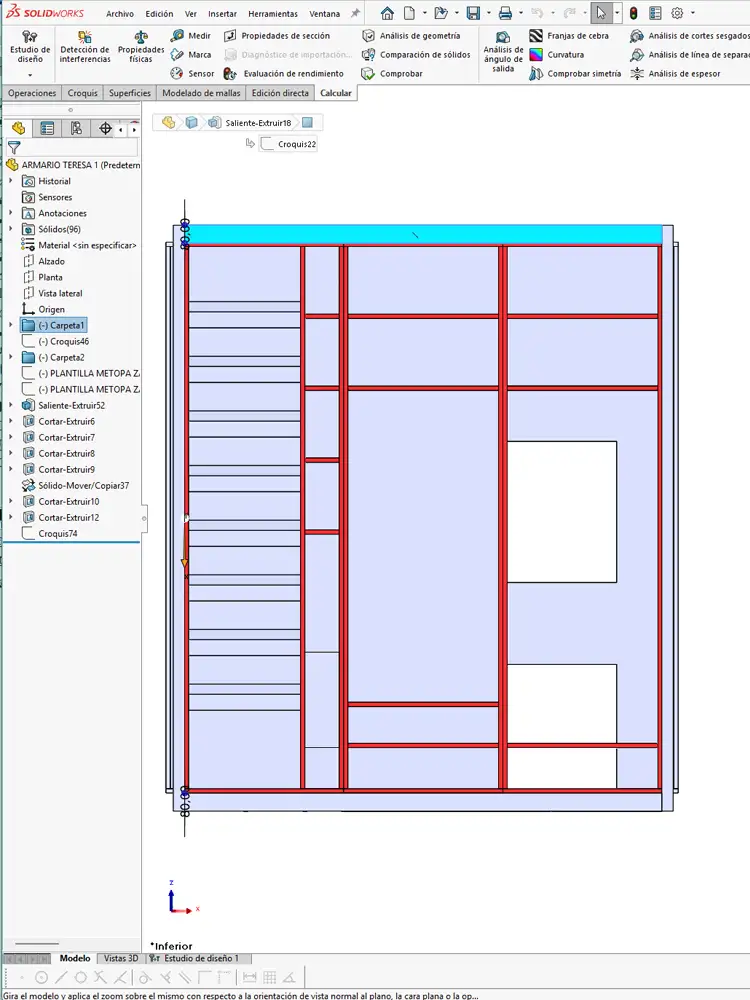Image resolution: width=750 pixels, height=1000 pixels.
Task: Click the Marca tool
Action: [x=191, y=55]
